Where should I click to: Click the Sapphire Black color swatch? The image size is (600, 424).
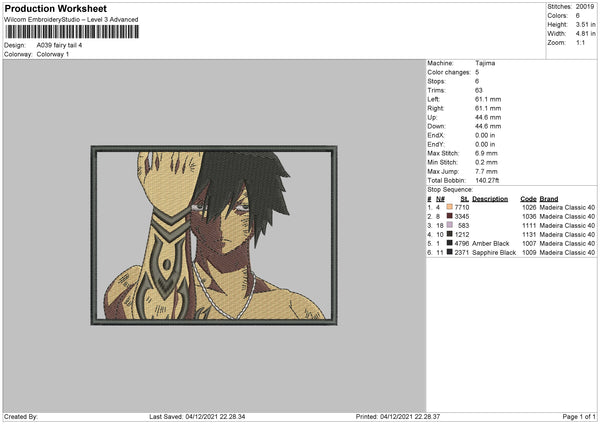[450, 252]
